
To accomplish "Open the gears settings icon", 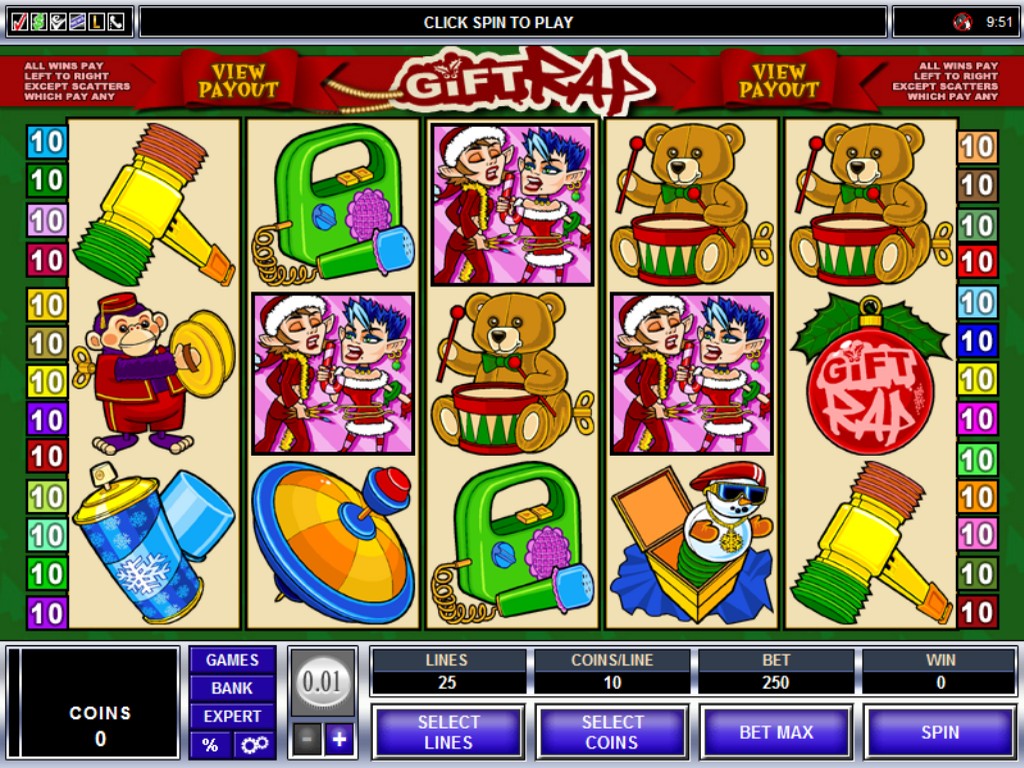I will pyautogui.click(x=254, y=744).
